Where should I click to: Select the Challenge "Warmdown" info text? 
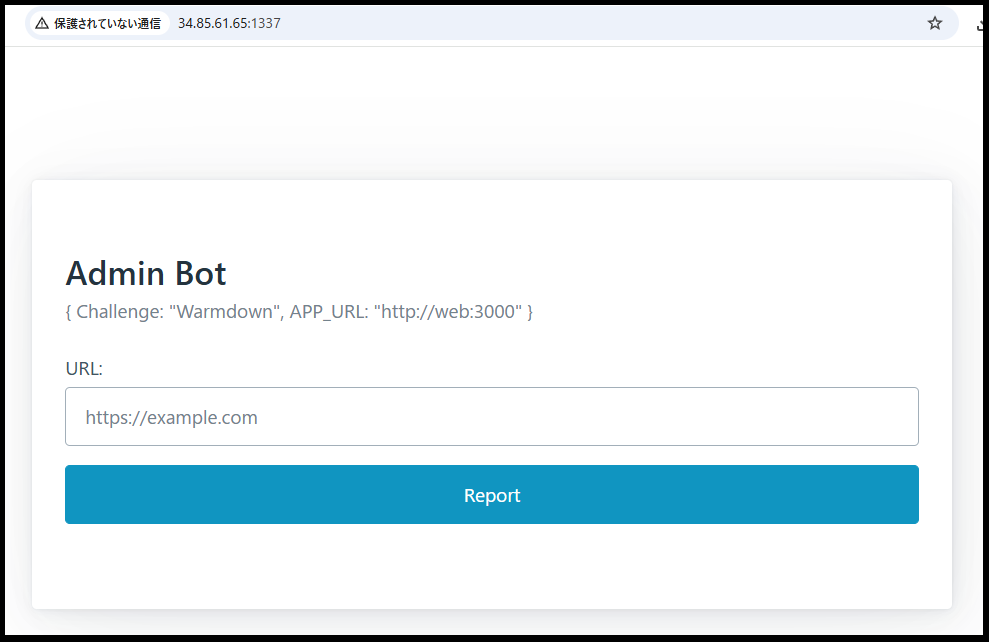299,312
